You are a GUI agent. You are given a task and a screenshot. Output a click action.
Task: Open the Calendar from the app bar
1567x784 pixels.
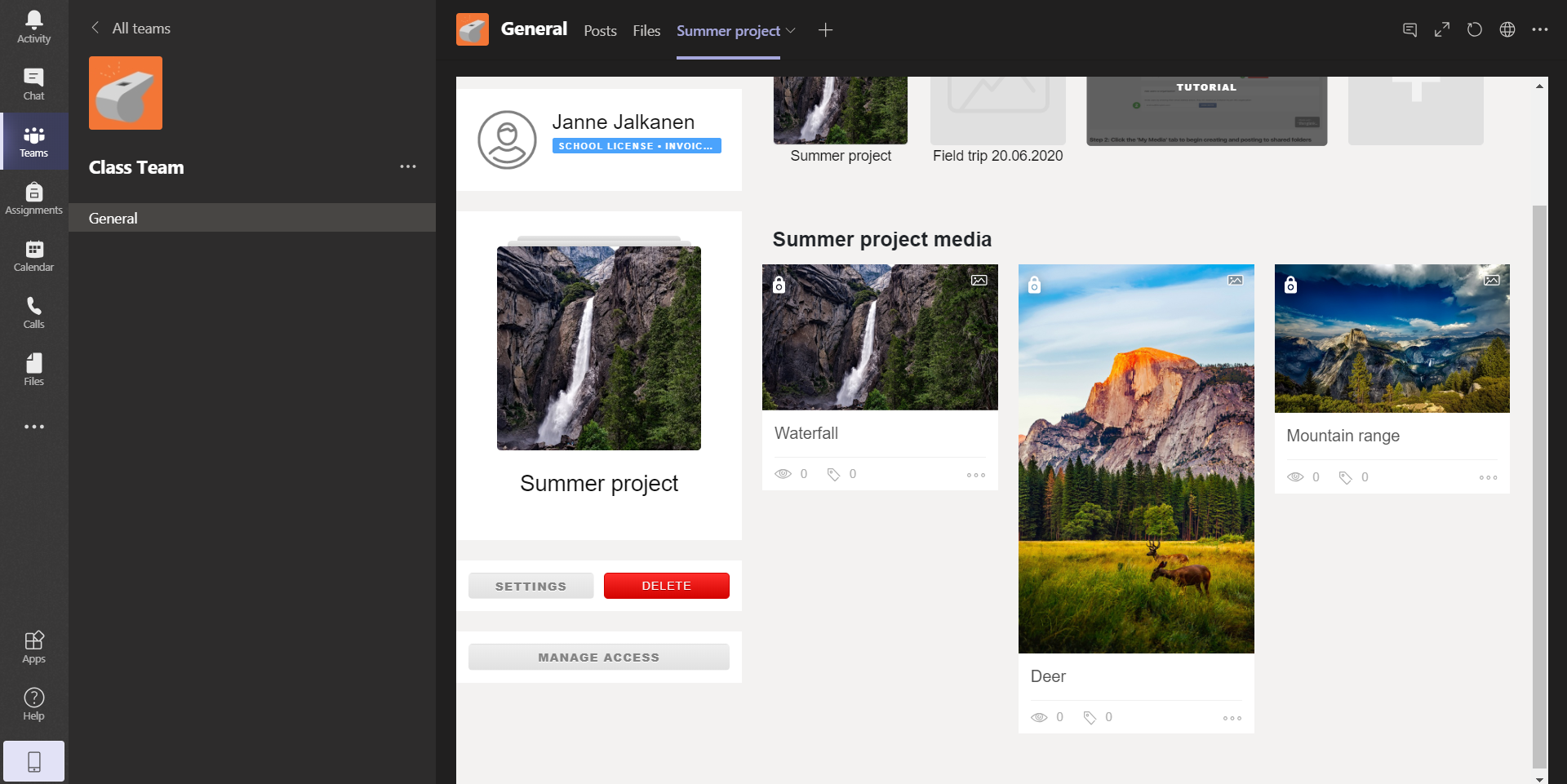point(33,253)
